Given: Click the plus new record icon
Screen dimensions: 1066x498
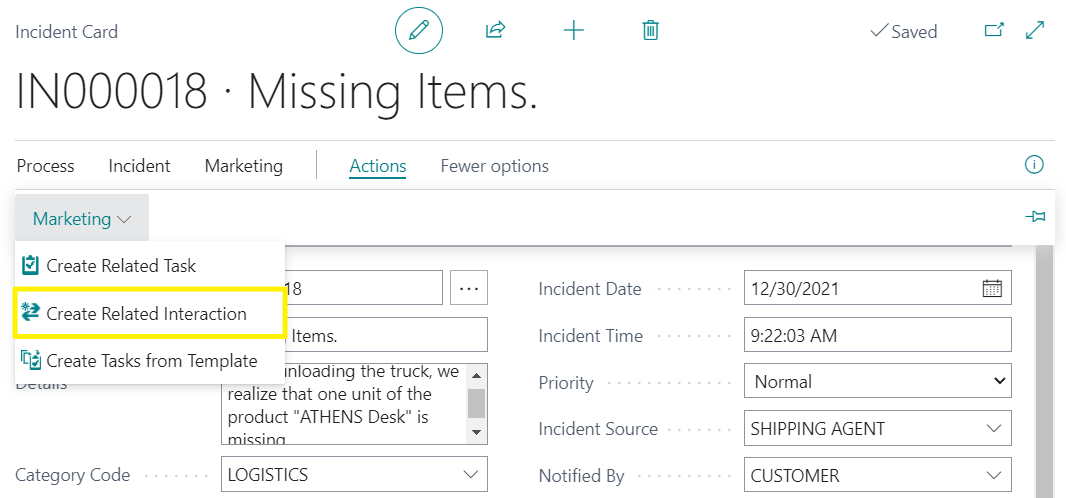Looking at the screenshot, I should click(573, 31).
